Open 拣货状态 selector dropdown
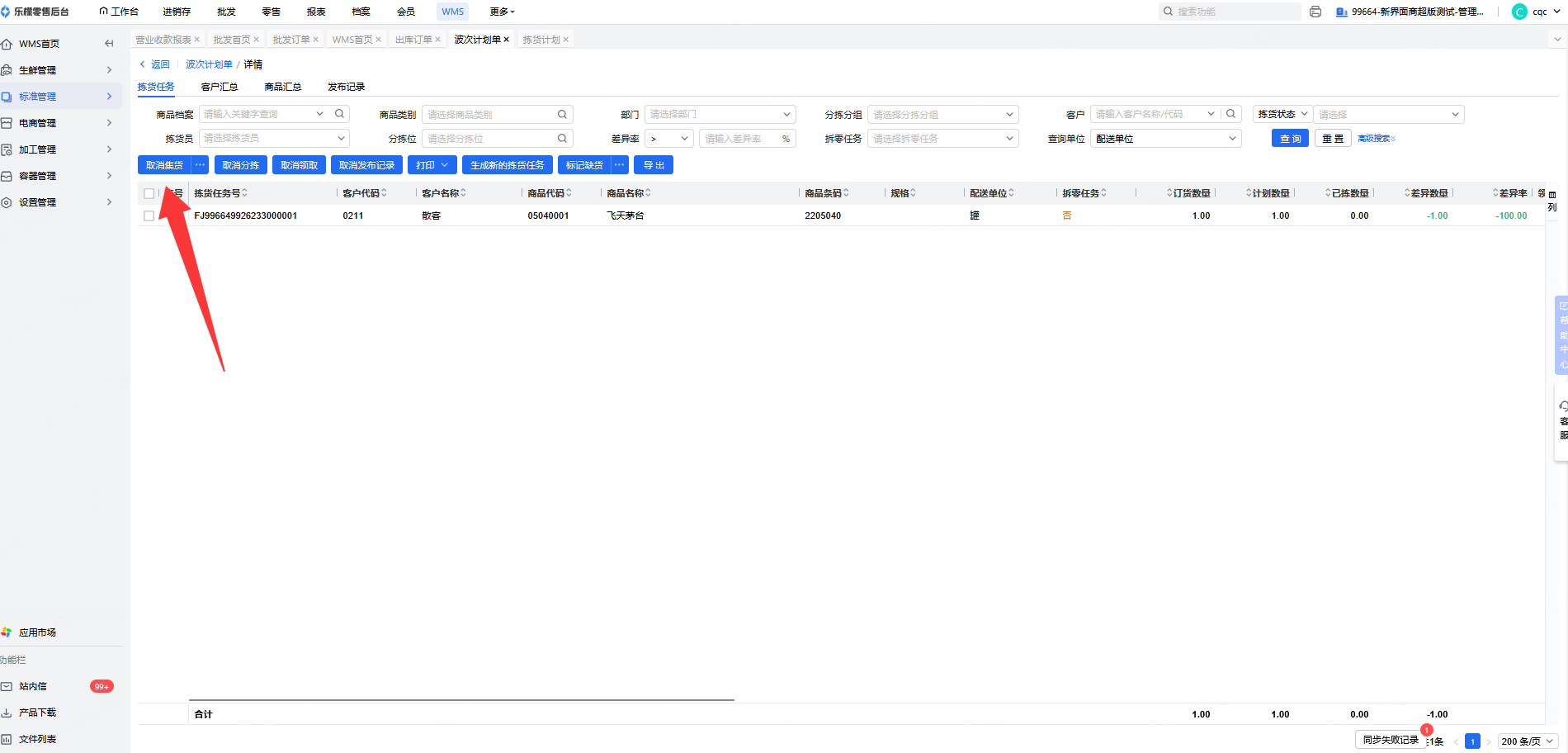Image resolution: width=1568 pixels, height=753 pixels. click(1282, 114)
